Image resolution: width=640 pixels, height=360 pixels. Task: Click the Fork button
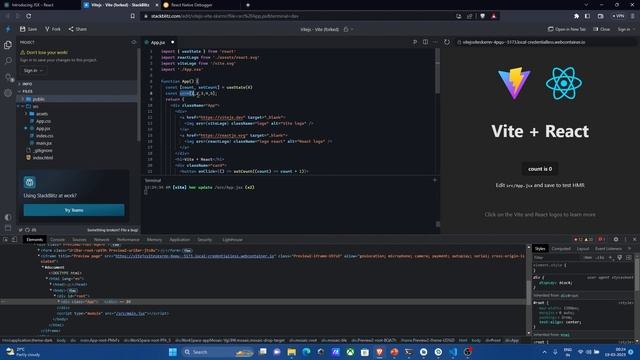pyautogui.click(x=53, y=29)
